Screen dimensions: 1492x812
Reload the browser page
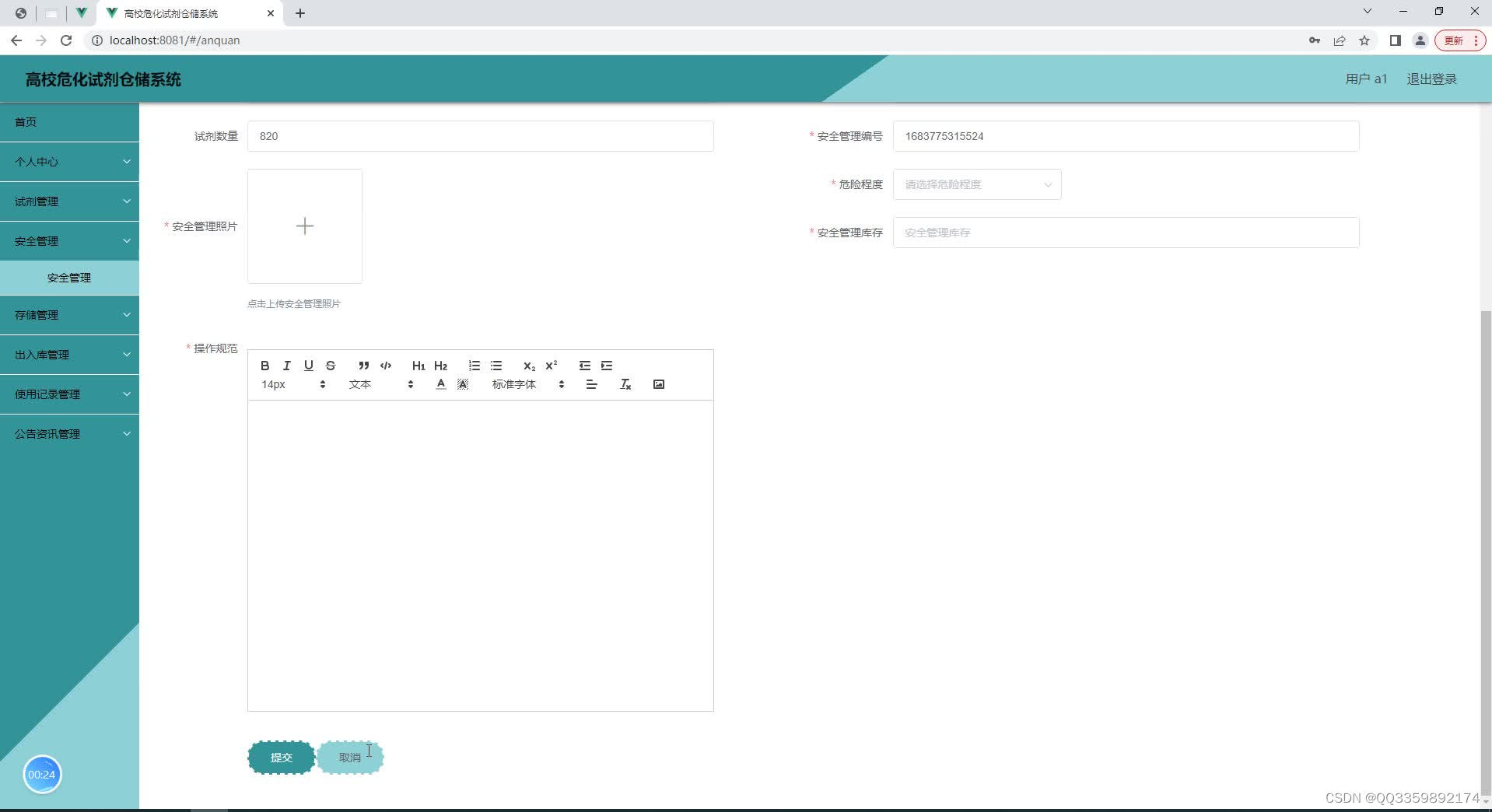pyautogui.click(x=66, y=40)
